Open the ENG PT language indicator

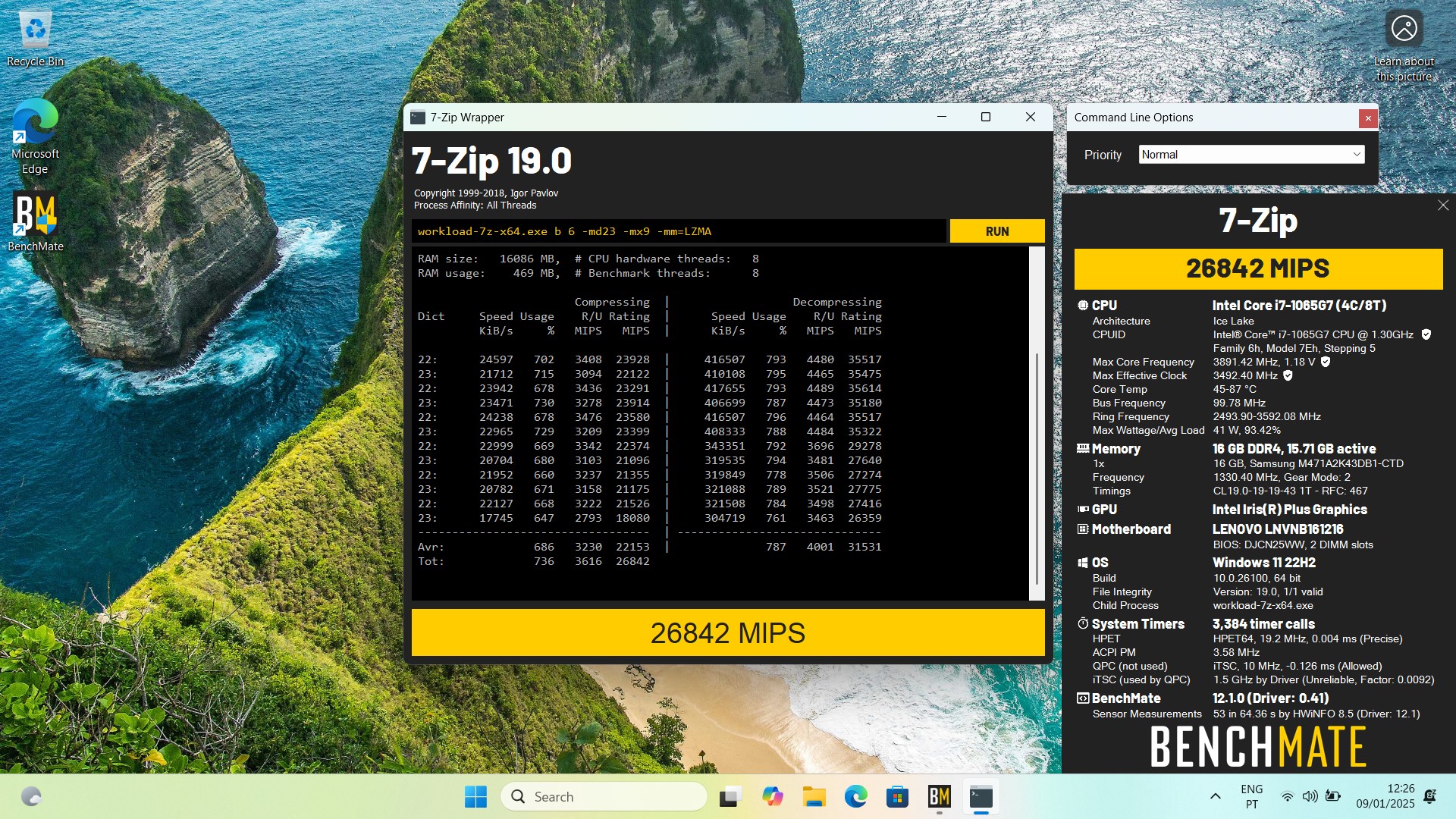click(1251, 796)
